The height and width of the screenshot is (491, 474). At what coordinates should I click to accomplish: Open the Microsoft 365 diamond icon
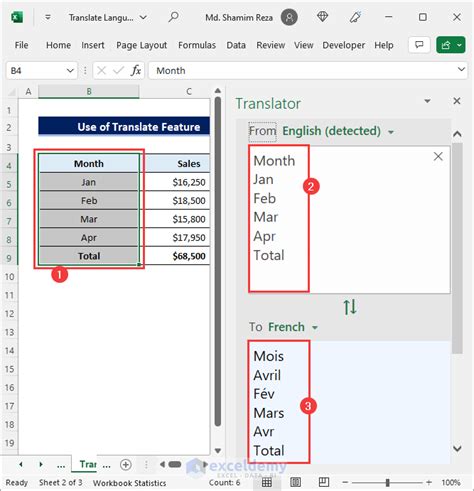click(x=322, y=17)
